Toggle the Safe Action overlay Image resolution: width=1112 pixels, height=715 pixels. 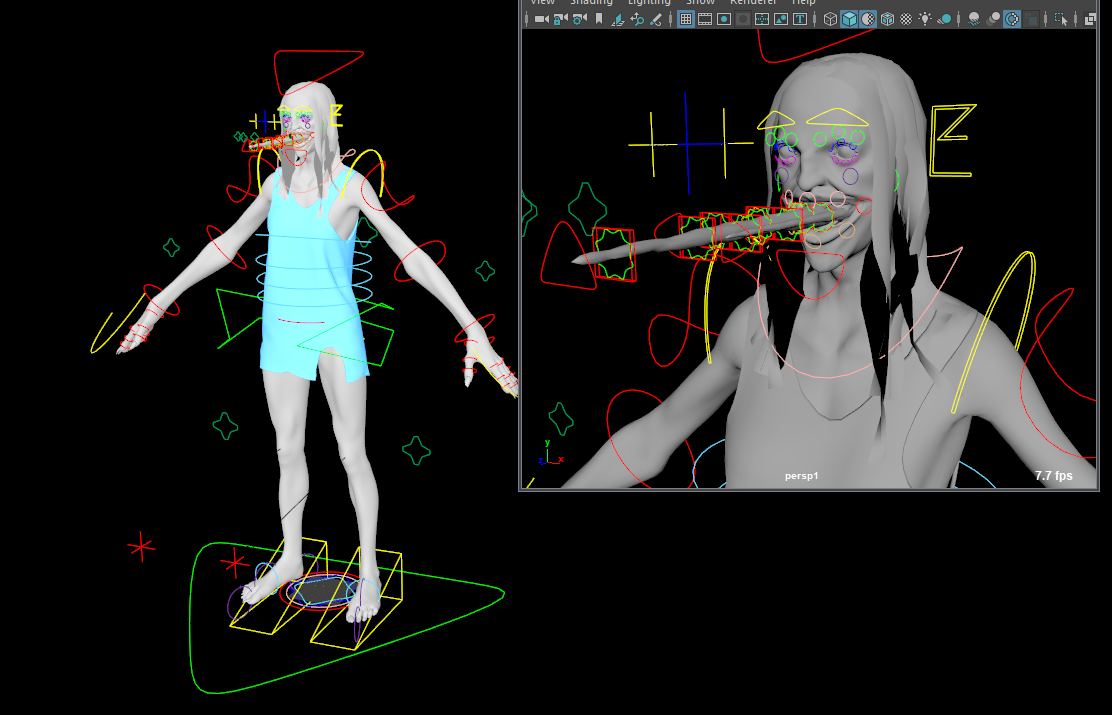point(781,19)
